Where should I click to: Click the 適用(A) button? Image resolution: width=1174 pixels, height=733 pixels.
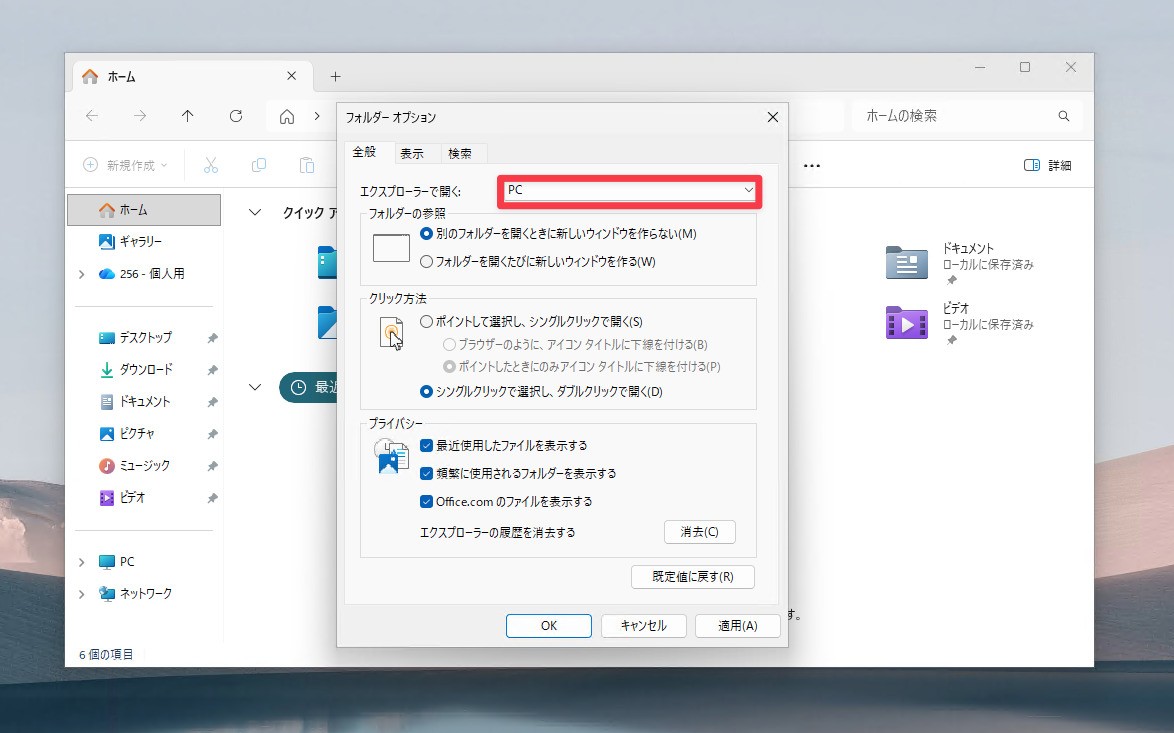coord(737,625)
